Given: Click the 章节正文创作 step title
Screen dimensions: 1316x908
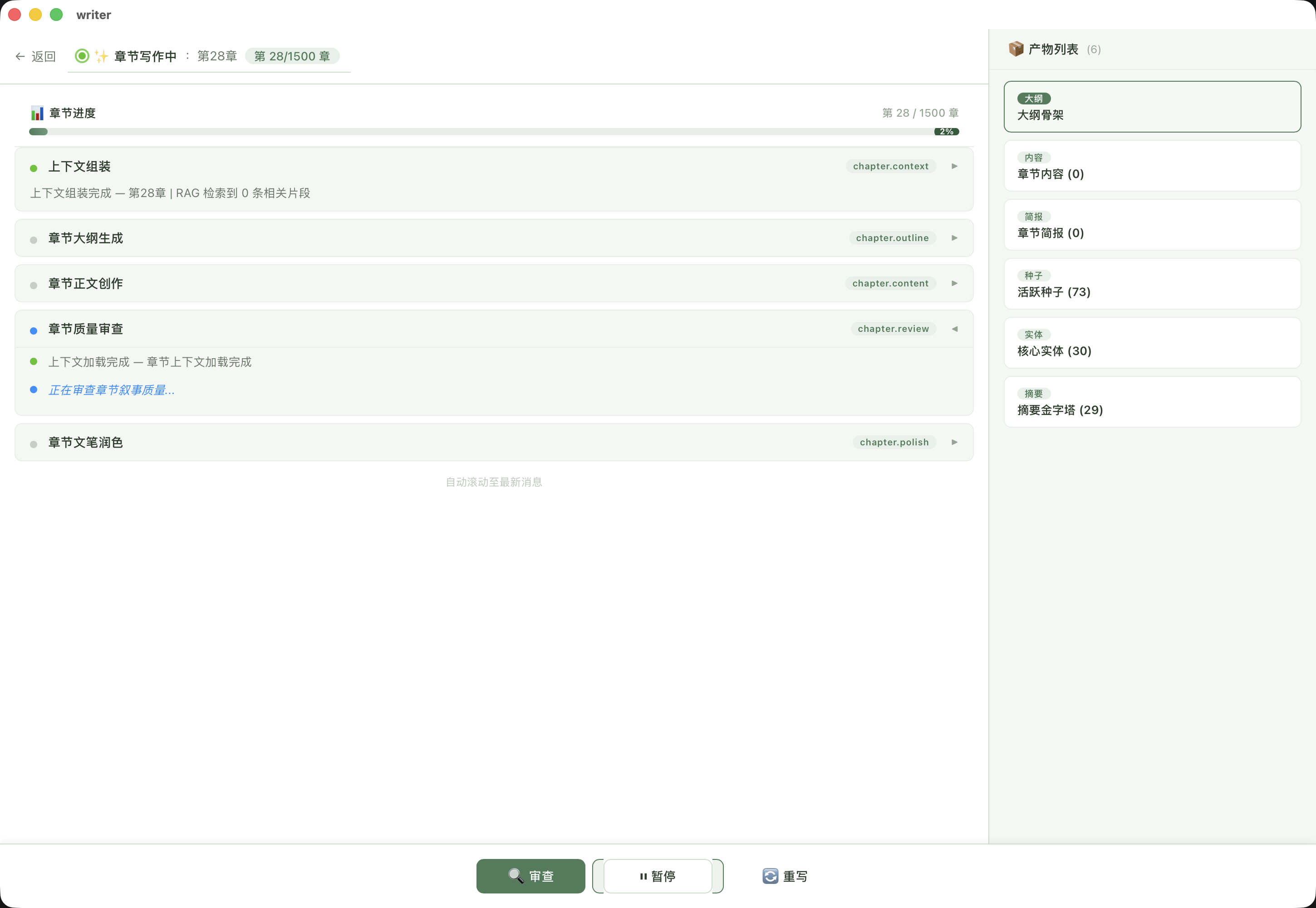Looking at the screenshot, I should click(x=85, y=283).
